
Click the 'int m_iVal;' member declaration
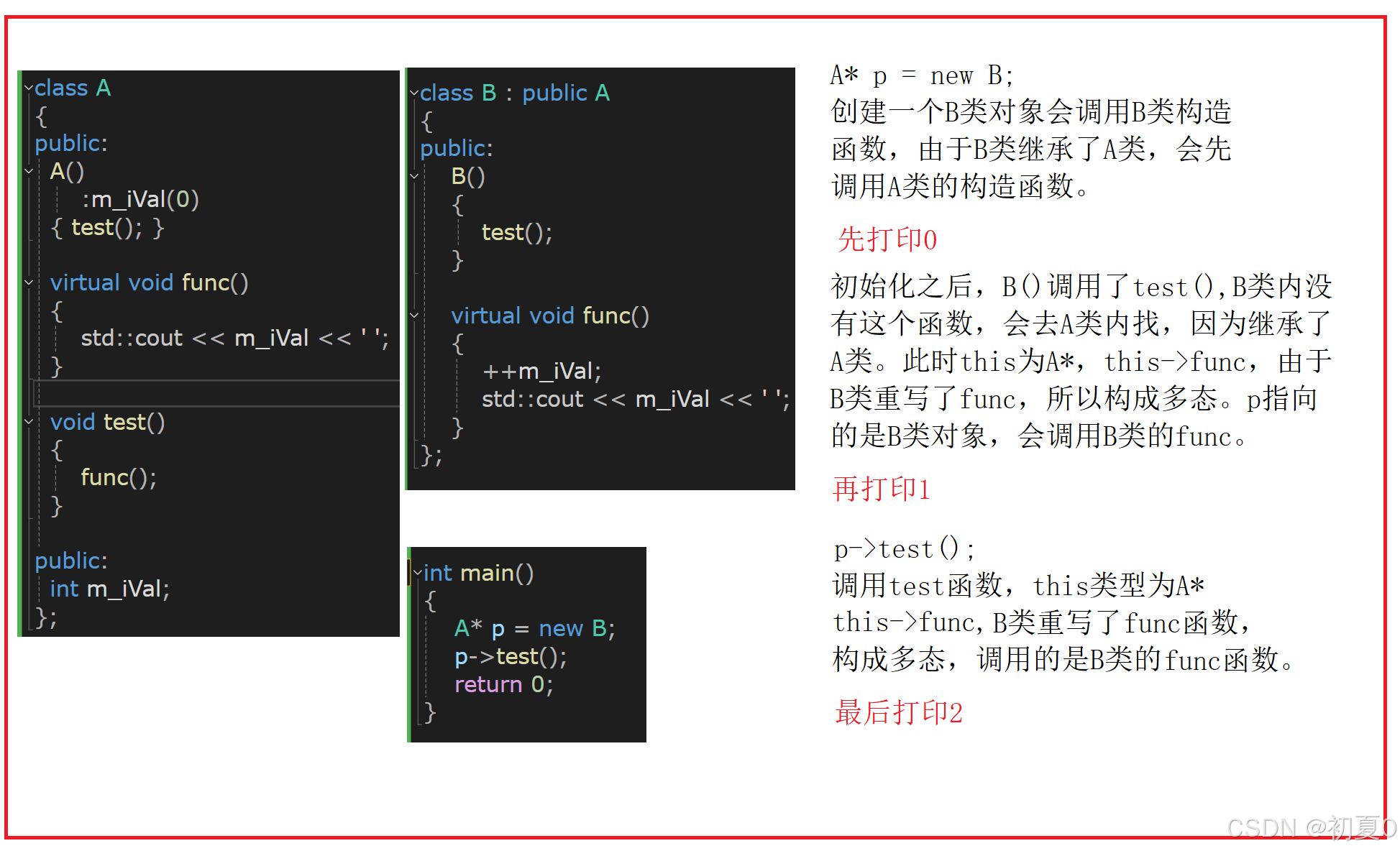point(110,589)
